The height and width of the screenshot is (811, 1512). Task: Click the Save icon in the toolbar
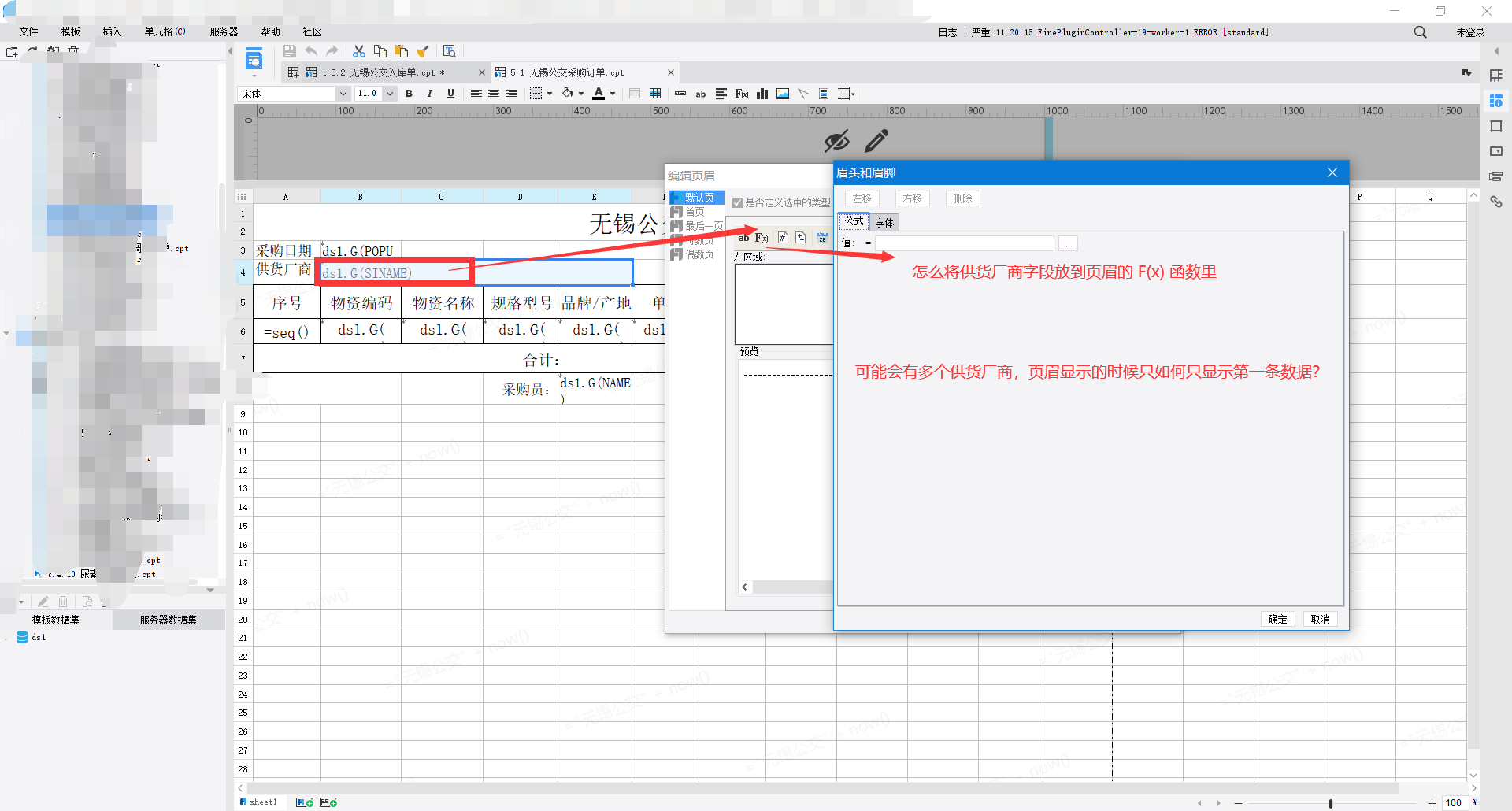pyautogui.click(x=290, y=51)
